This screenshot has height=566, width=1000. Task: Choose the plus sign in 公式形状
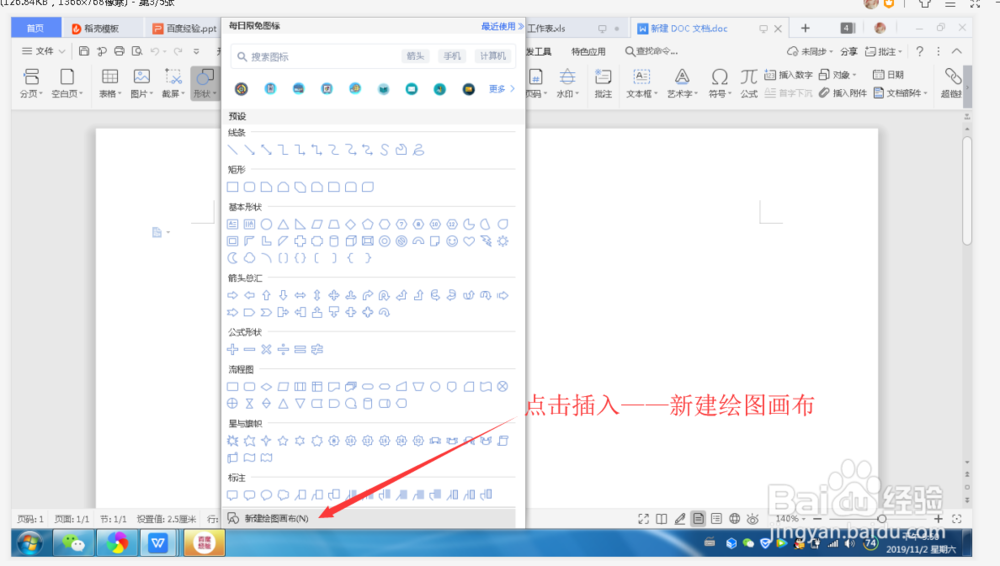[x=233, y=349]
